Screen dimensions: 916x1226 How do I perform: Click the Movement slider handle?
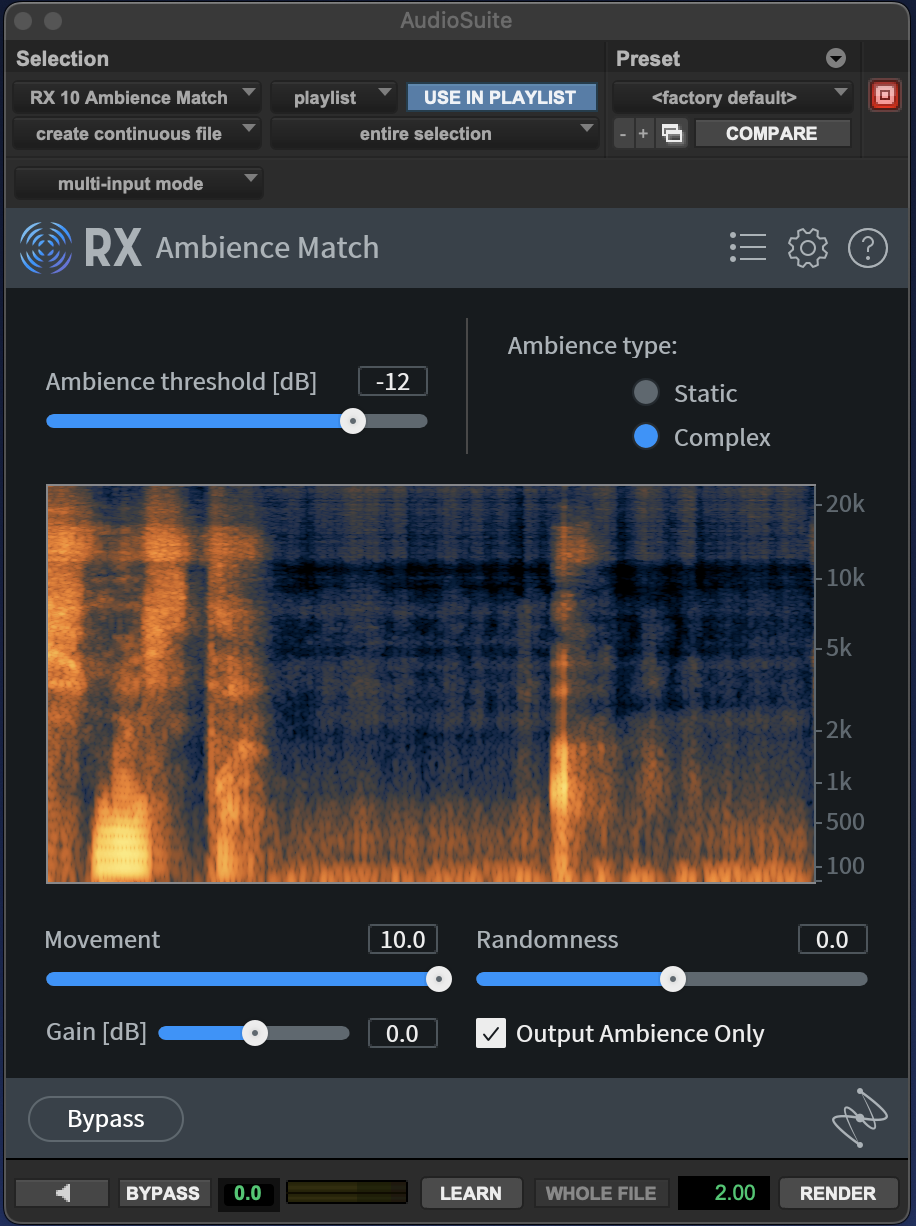pyautogui.click(x=438, y=979)
